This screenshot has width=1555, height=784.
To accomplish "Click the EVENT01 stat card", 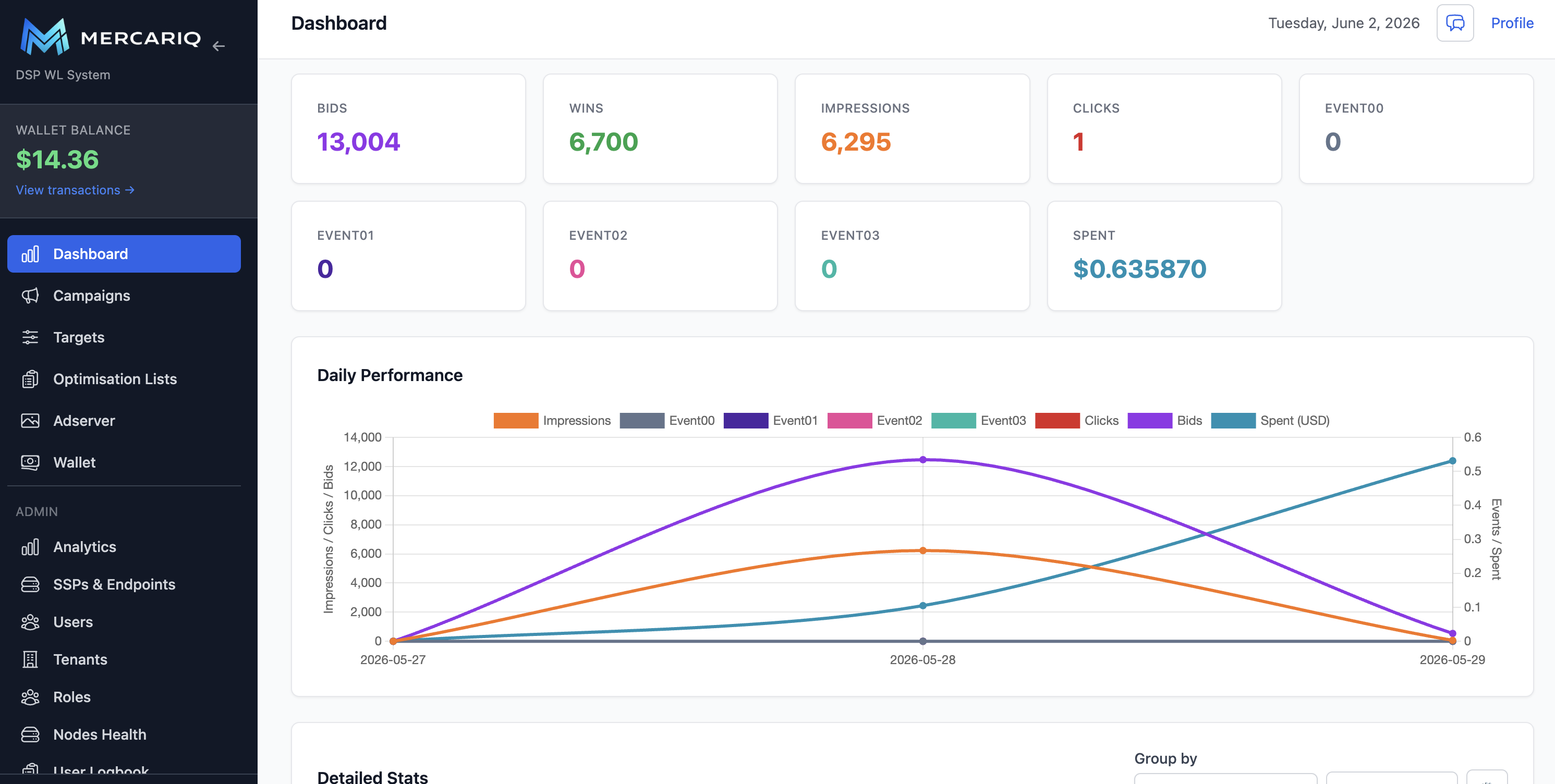I will pos(408,256).
